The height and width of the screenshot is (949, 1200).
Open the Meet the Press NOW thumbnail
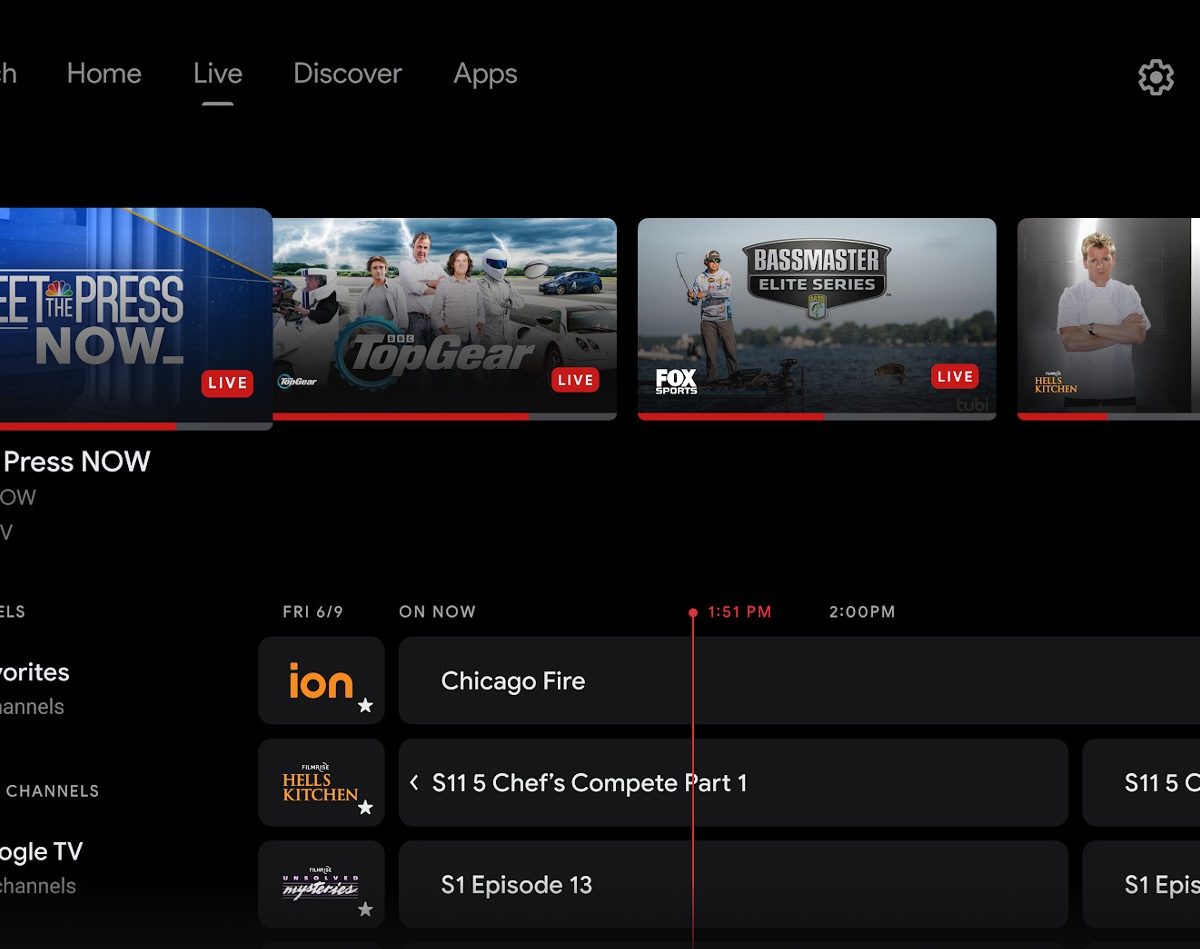coord(130,315)
